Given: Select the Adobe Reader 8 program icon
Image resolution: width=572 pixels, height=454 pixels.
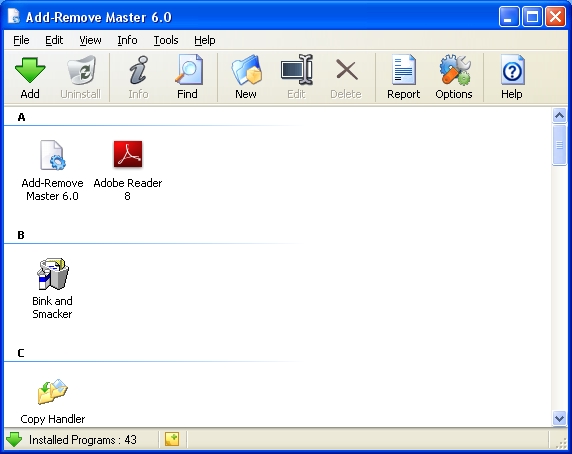Looking at the screenshot, I should 128,154.
